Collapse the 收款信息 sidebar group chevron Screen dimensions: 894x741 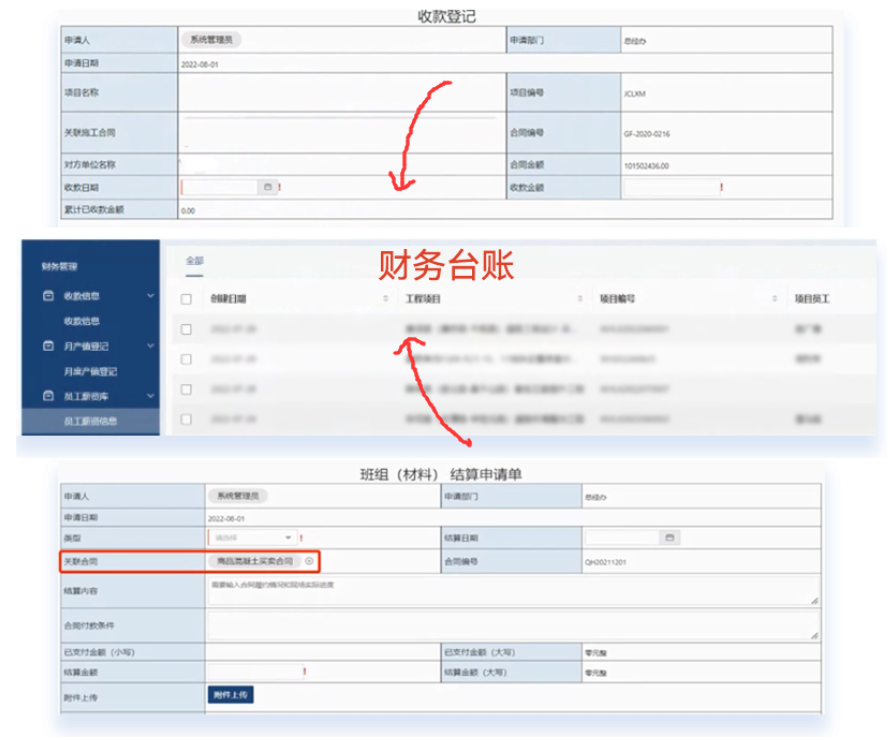(x=151, y=296)
